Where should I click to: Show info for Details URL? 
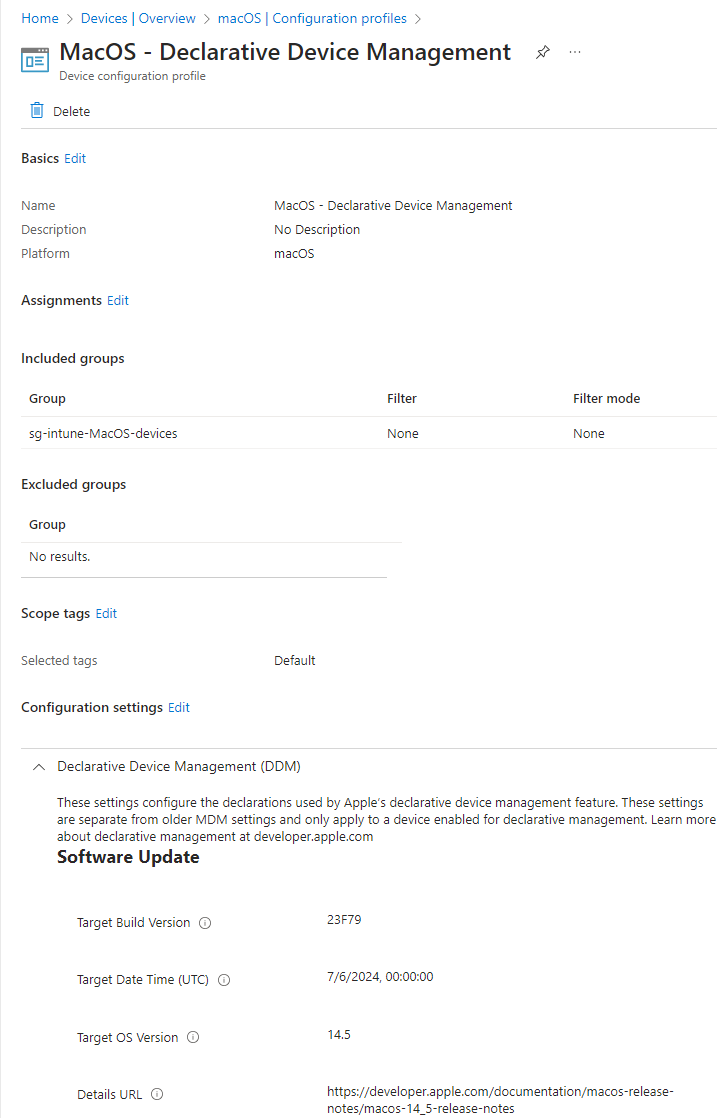click(x=158, y=1094)
